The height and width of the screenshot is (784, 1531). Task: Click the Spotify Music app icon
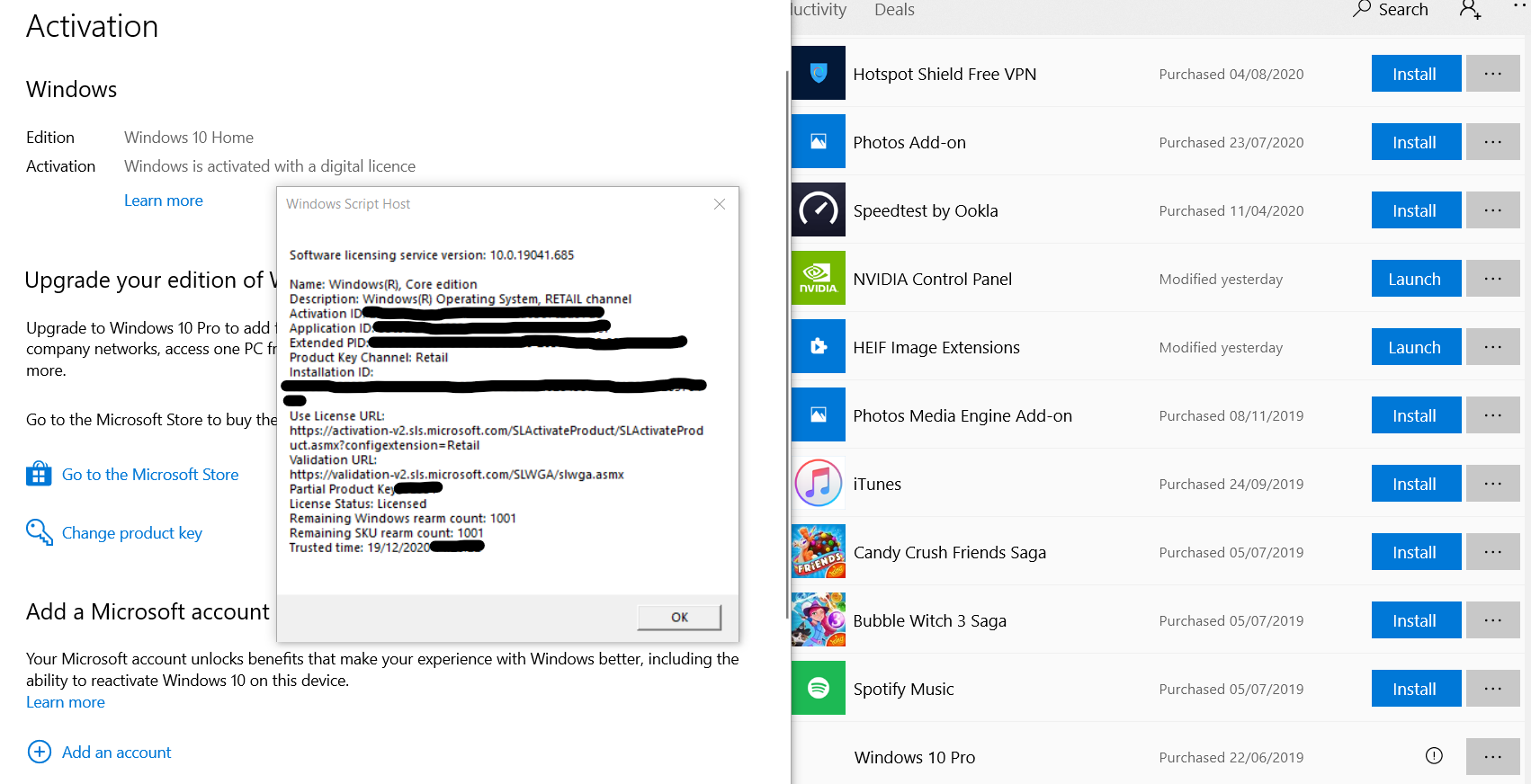(819, 688)
